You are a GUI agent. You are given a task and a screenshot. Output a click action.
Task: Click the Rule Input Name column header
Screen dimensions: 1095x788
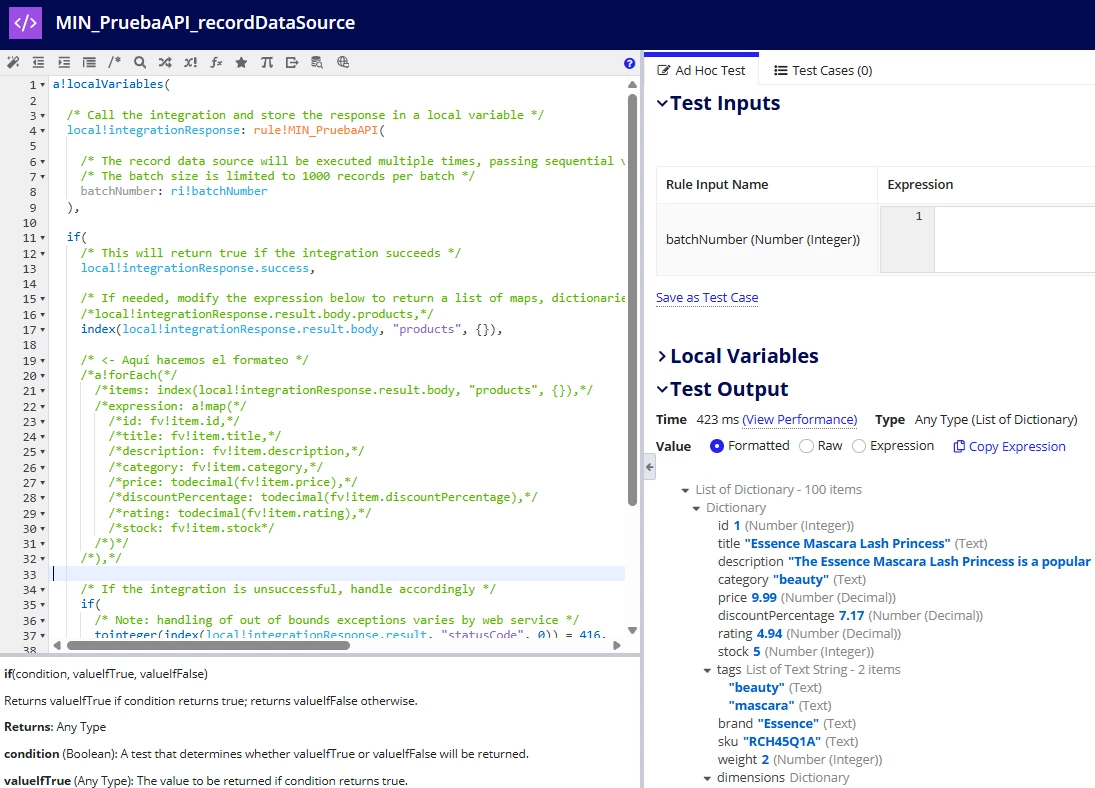tap(766, 184)
